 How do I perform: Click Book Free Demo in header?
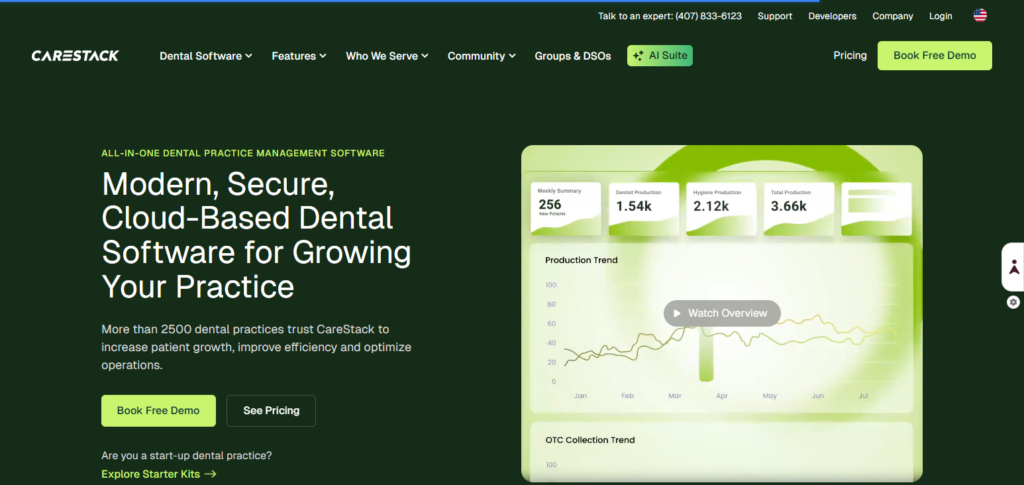(x=935, y=55)
